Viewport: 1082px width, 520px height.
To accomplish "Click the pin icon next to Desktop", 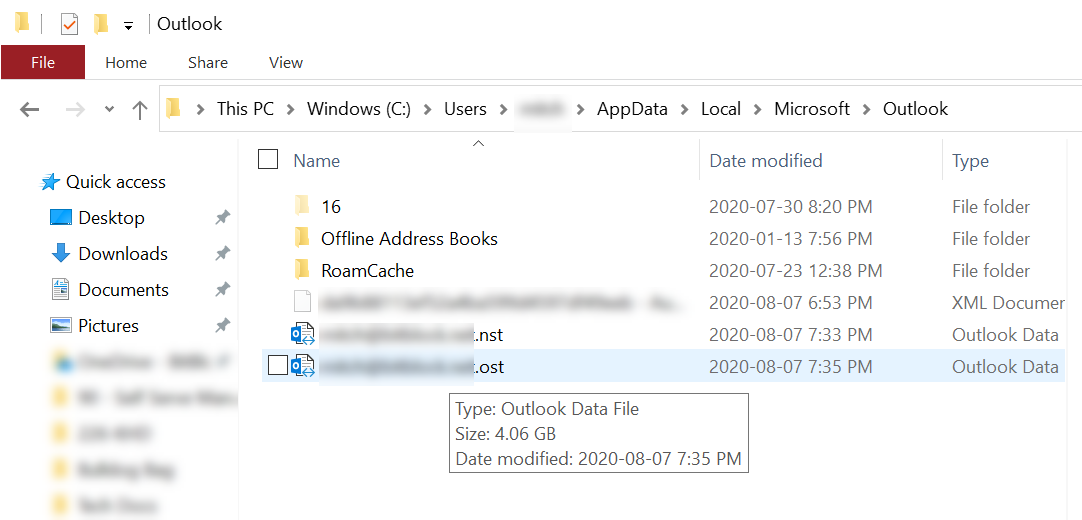I will coord(222,218).
